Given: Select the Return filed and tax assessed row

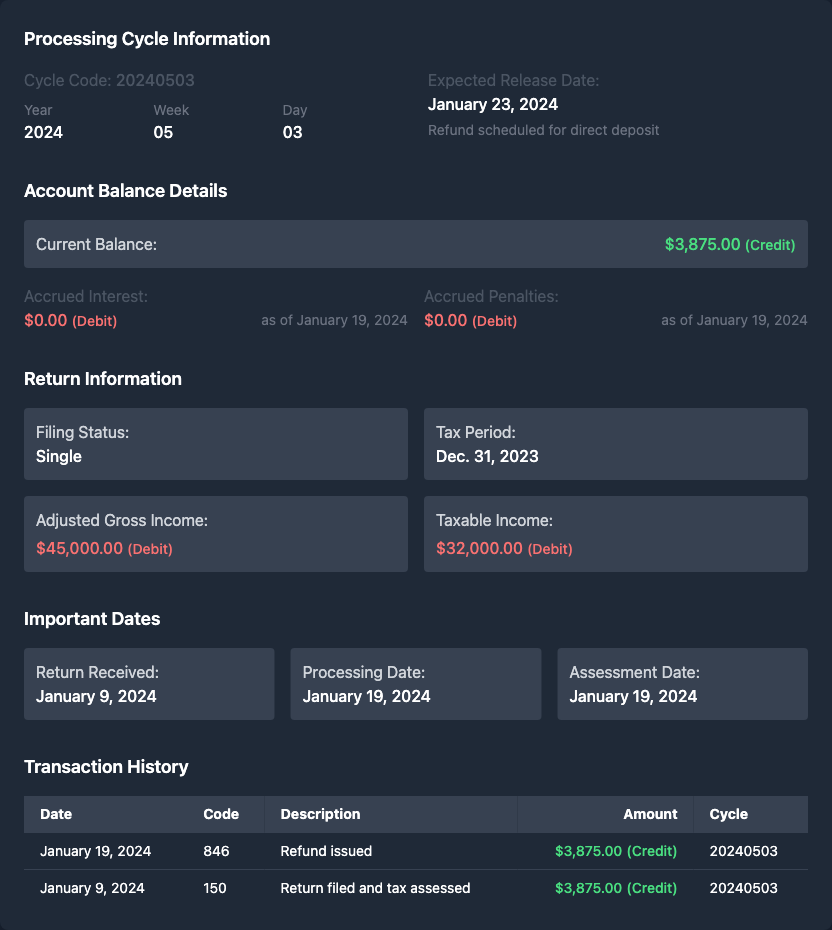Looking at the screenshot, I should tap(415, 888).
